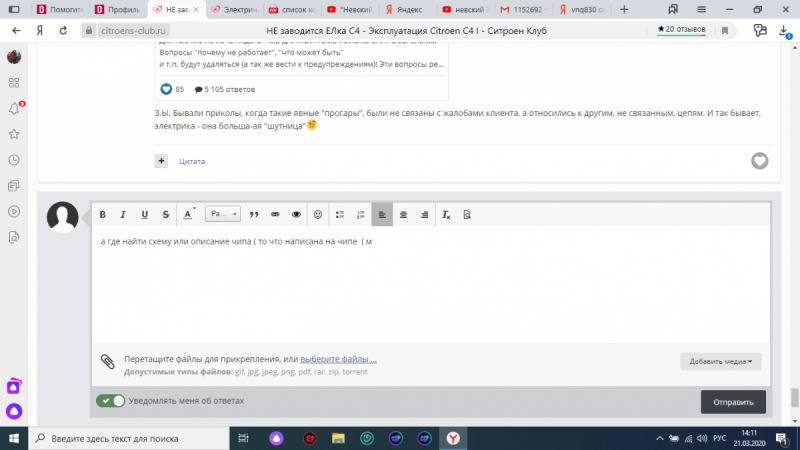Click the remove formatting icon
Image resolution: width=800 pixels, height=450 pixels.
[x=446, y=214]
